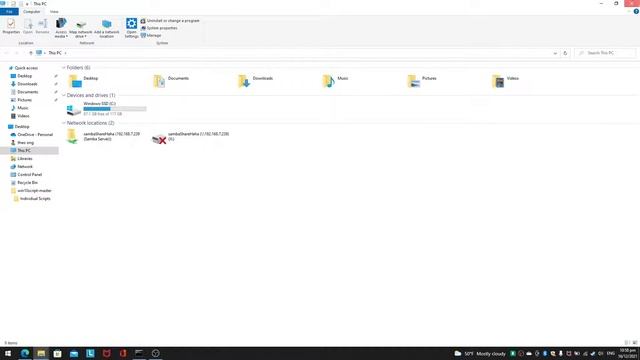Expand the chevron after This PC in path
The image size is (640, 360).
(x=65, y=53)
